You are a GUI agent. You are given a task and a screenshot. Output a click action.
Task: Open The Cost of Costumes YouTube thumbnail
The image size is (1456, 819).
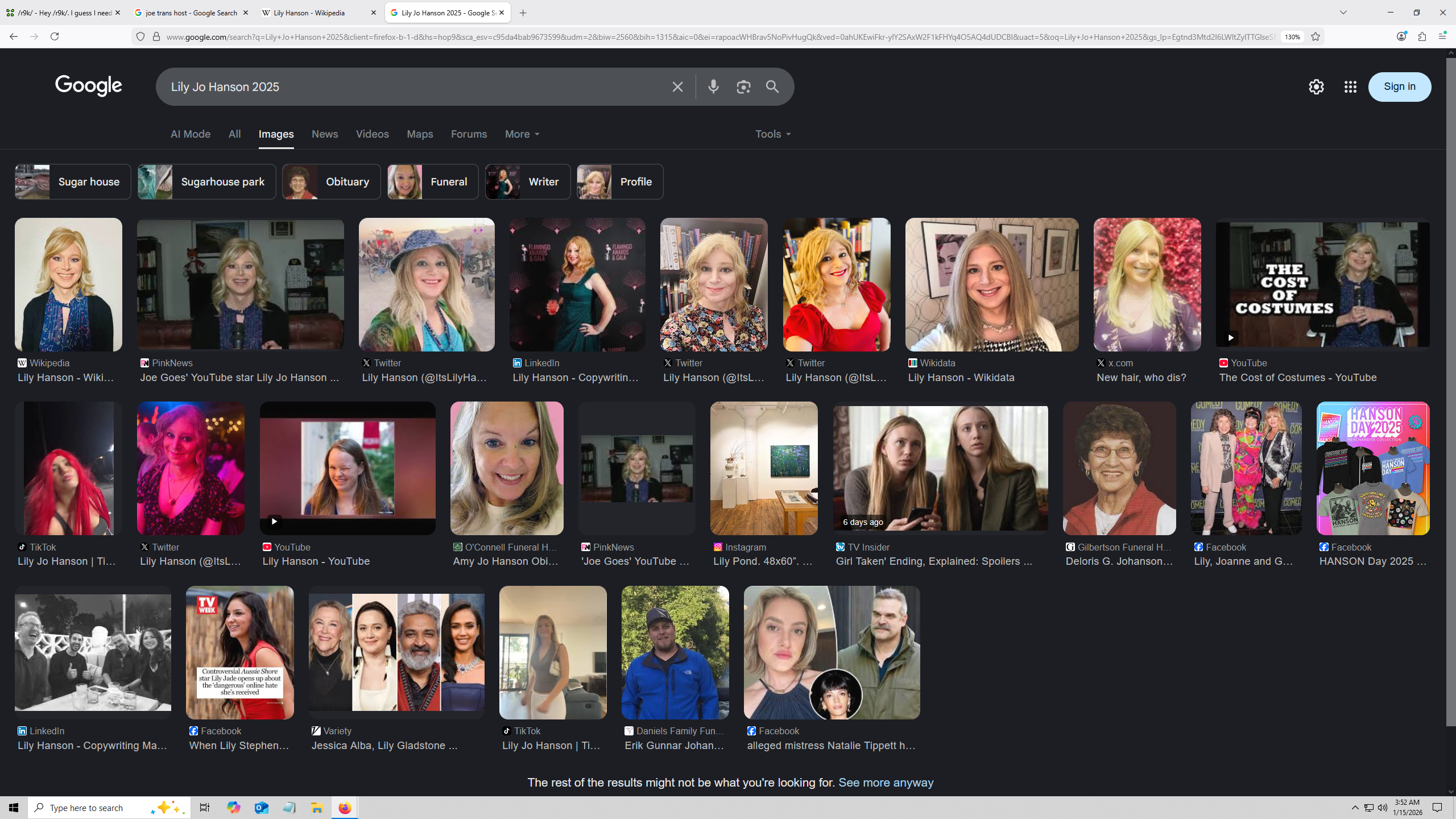click(x=1322, y=284)
